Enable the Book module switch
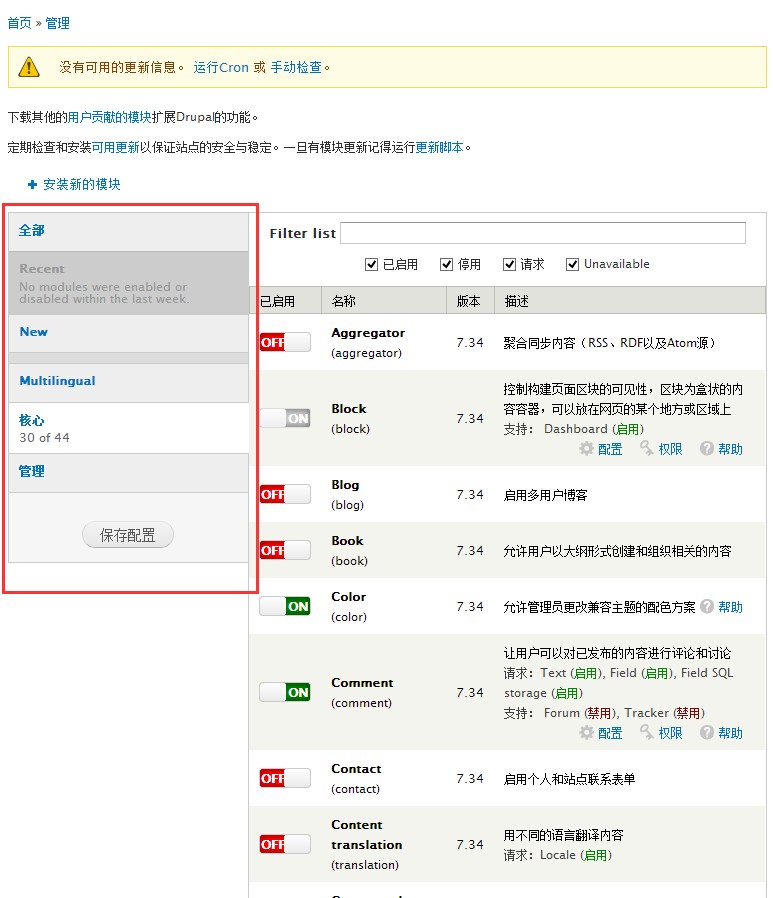This screenshot has height=898, width=774. tap(285, 550)
